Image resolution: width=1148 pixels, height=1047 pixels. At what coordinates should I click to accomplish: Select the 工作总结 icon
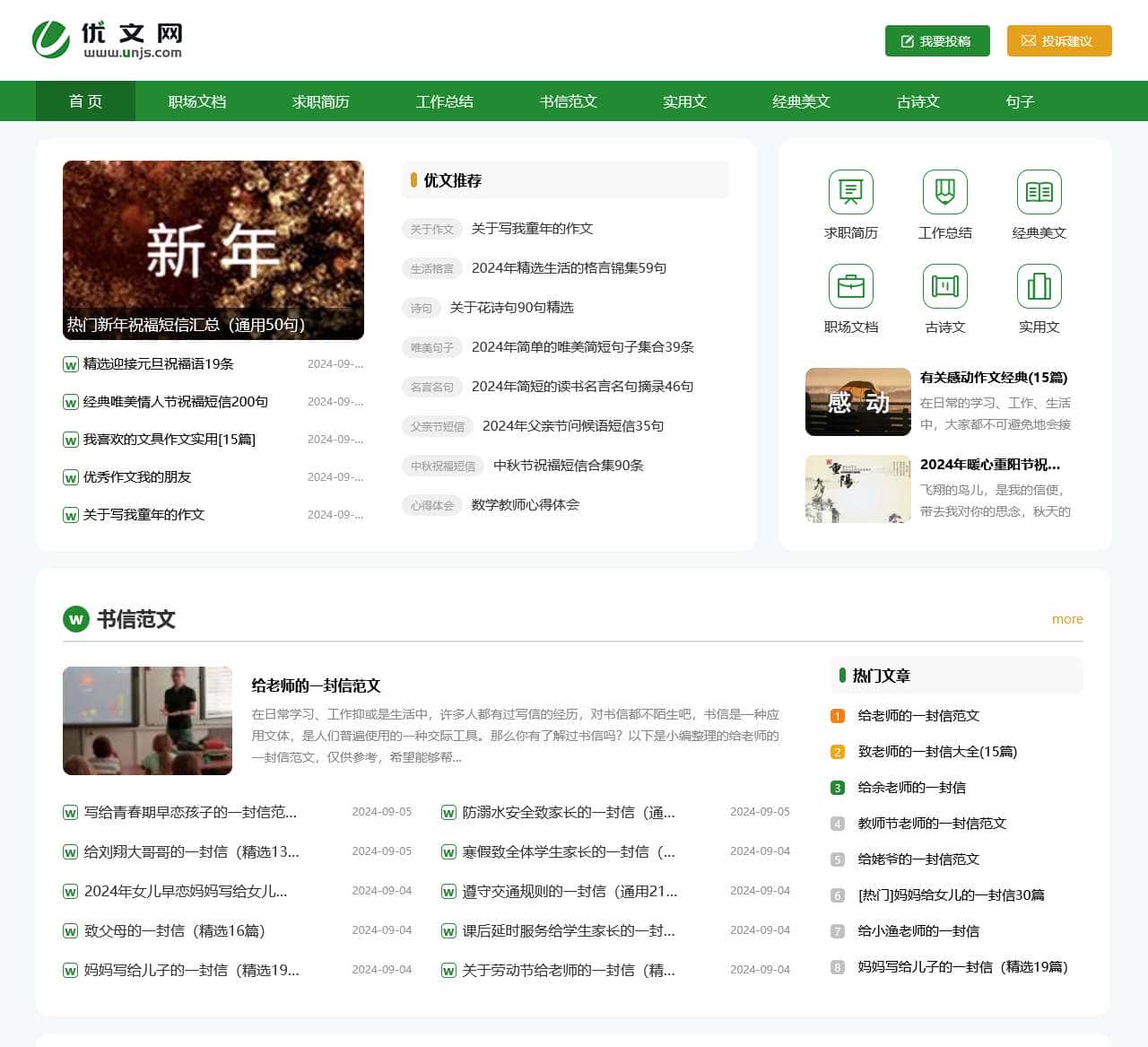click(x=944, y=191)
